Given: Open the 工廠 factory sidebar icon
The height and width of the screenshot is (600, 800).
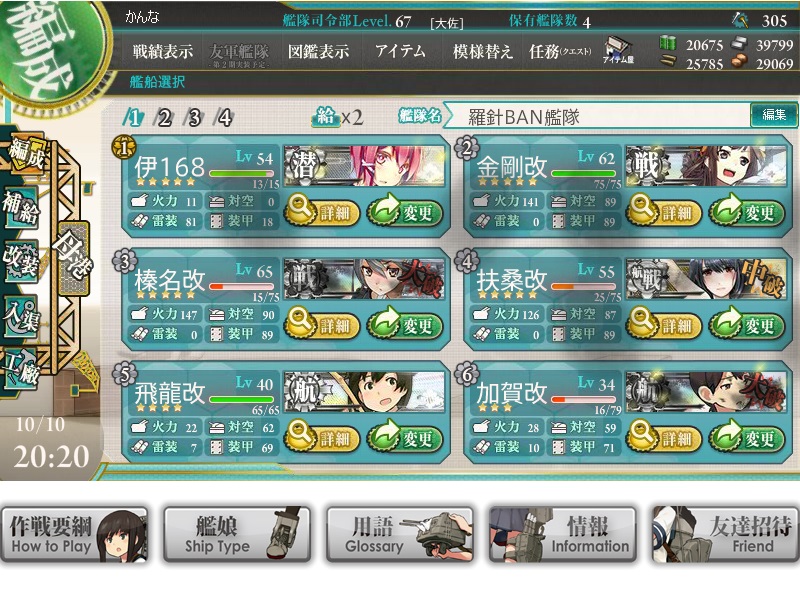Looking at the screenshot, I should [20, 368].
